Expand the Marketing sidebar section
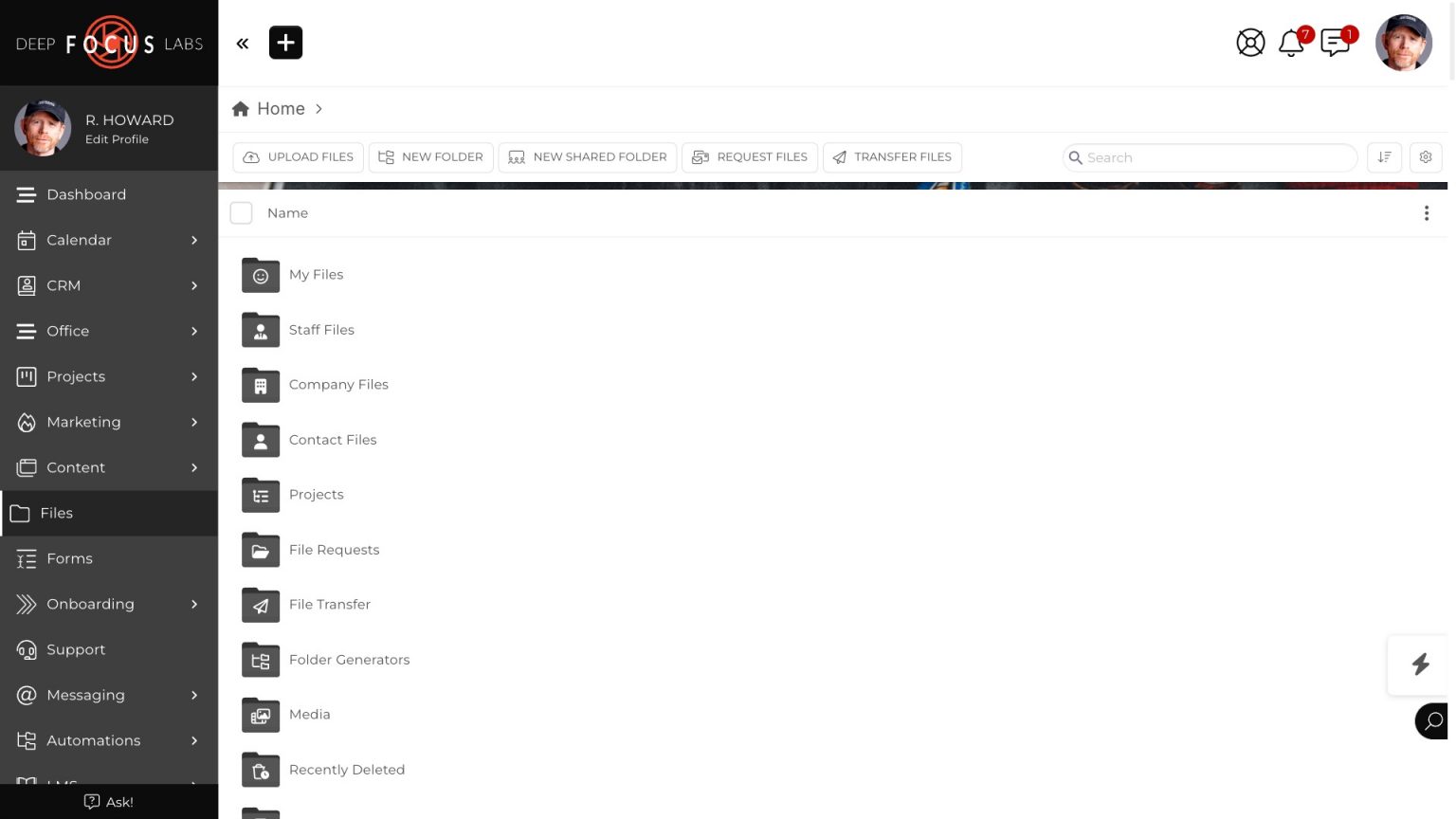The width and height of the screenshot is (1456, 819). pos(83,422)
